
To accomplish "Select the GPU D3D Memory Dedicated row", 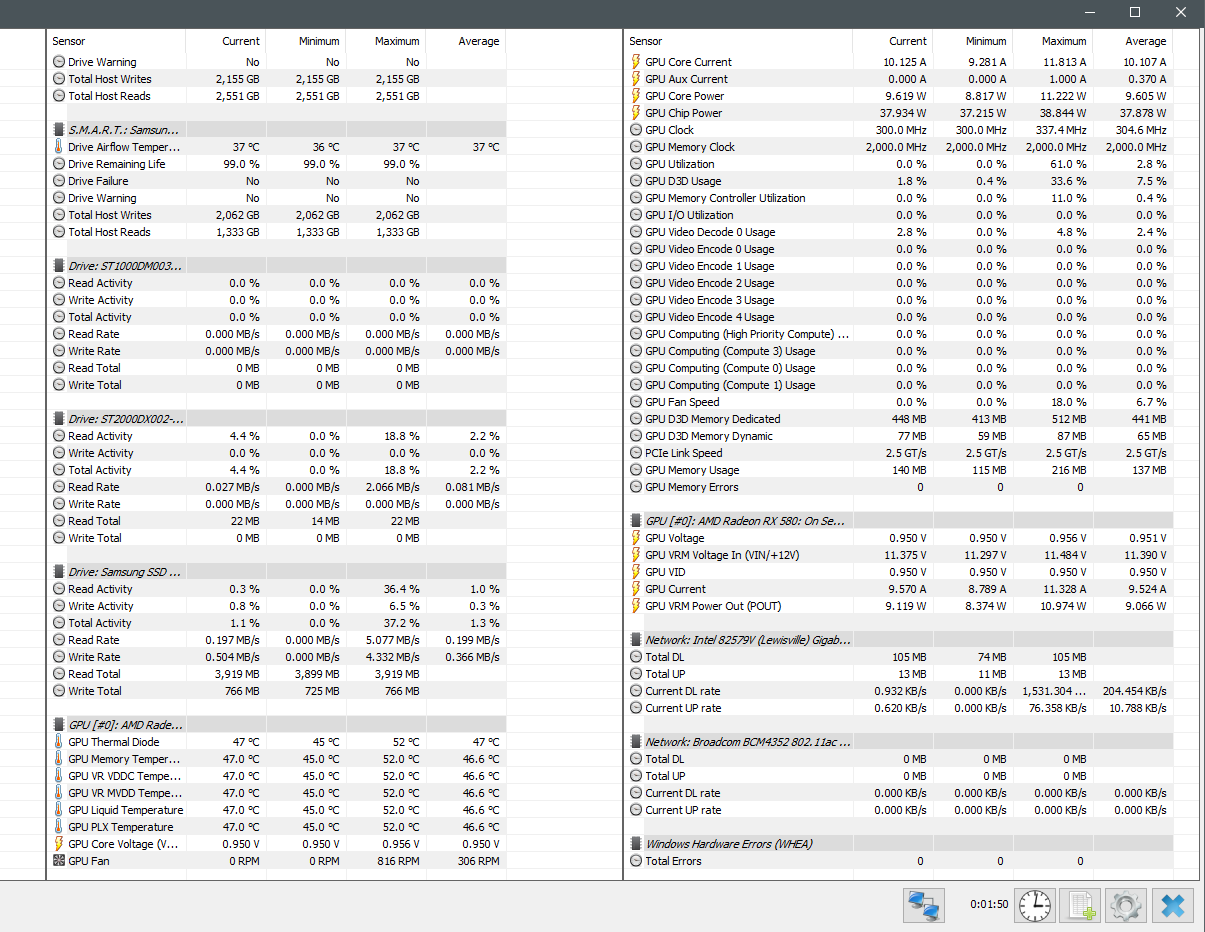I will tap(899, 419).
